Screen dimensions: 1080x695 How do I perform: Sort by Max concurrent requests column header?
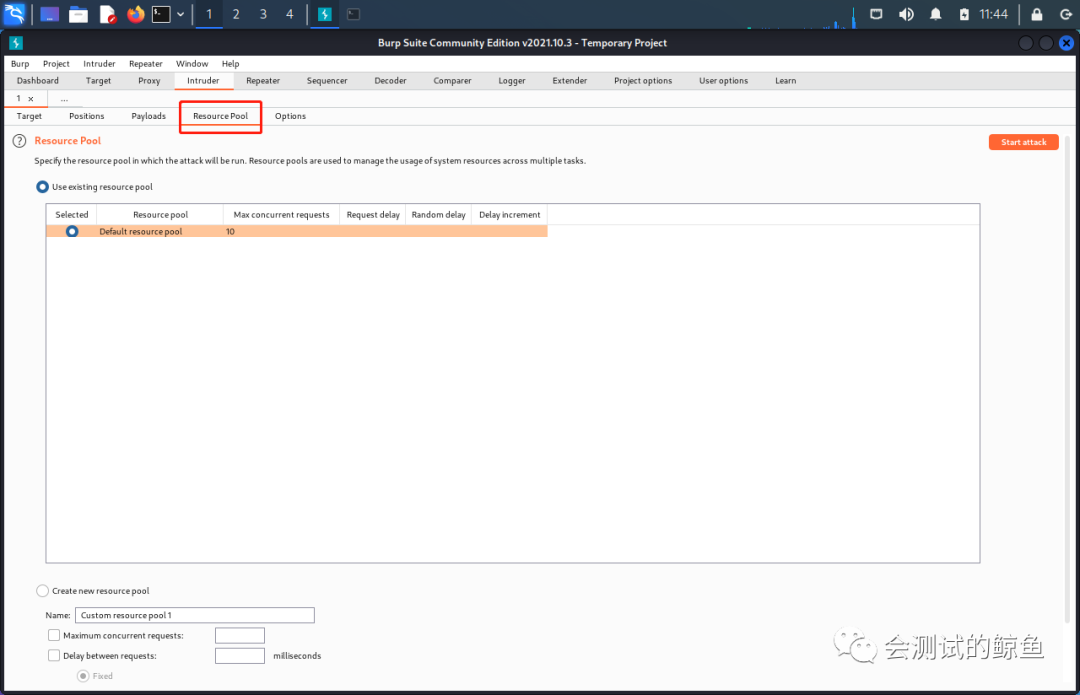[x=281, y=215]
